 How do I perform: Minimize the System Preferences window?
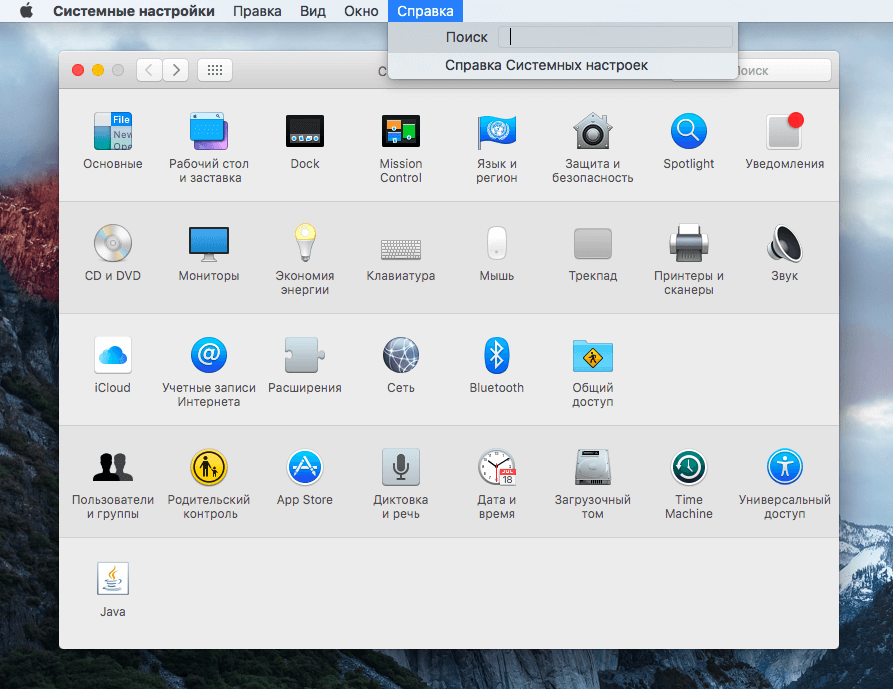98,70
